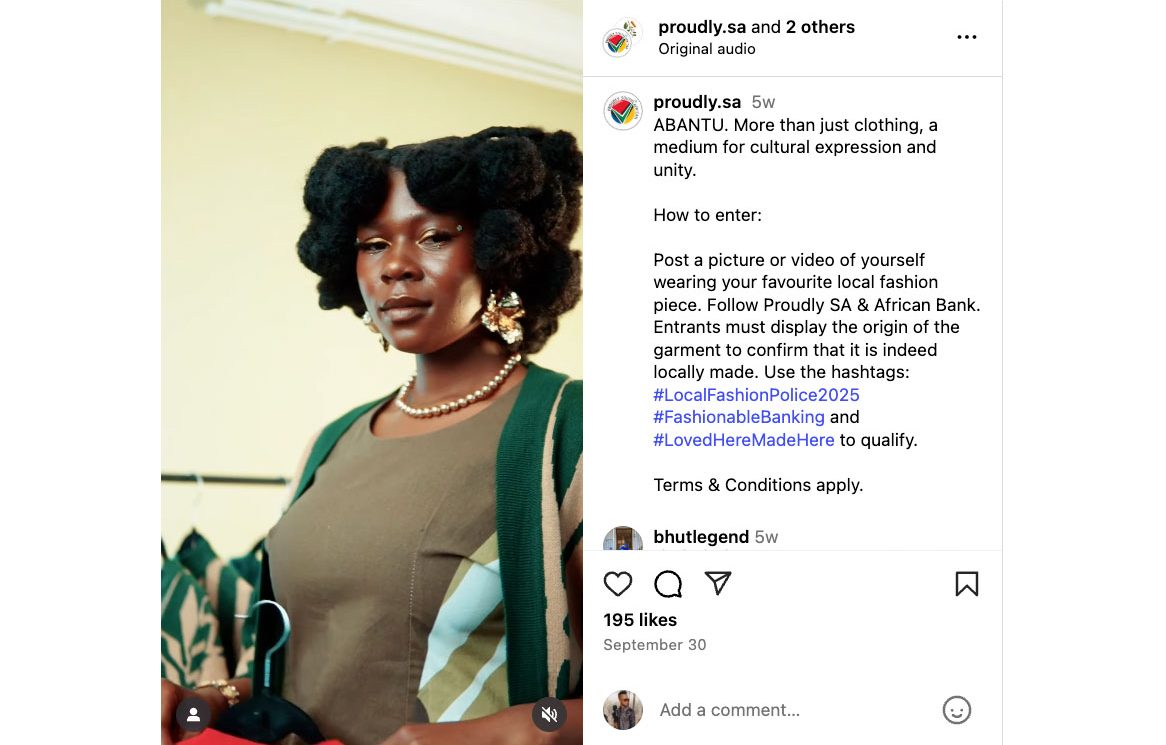Click the proudly.sa header profile picture
This screenshot has width=1166, height=745.
(x=620, y=38)
